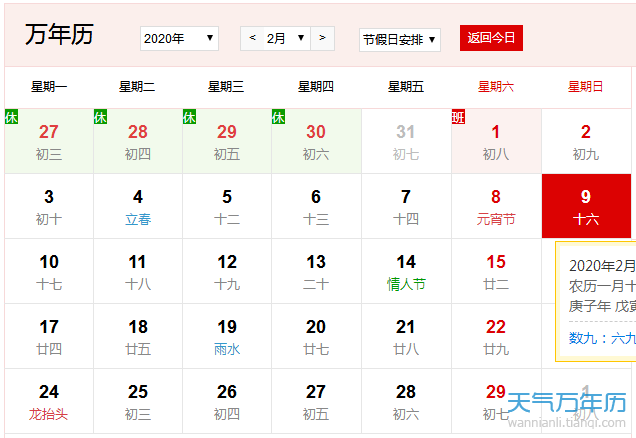Select February 5 十二 cell
This screenshot has width=636, height=438.
pyautogui.click(x=227, y=206)
